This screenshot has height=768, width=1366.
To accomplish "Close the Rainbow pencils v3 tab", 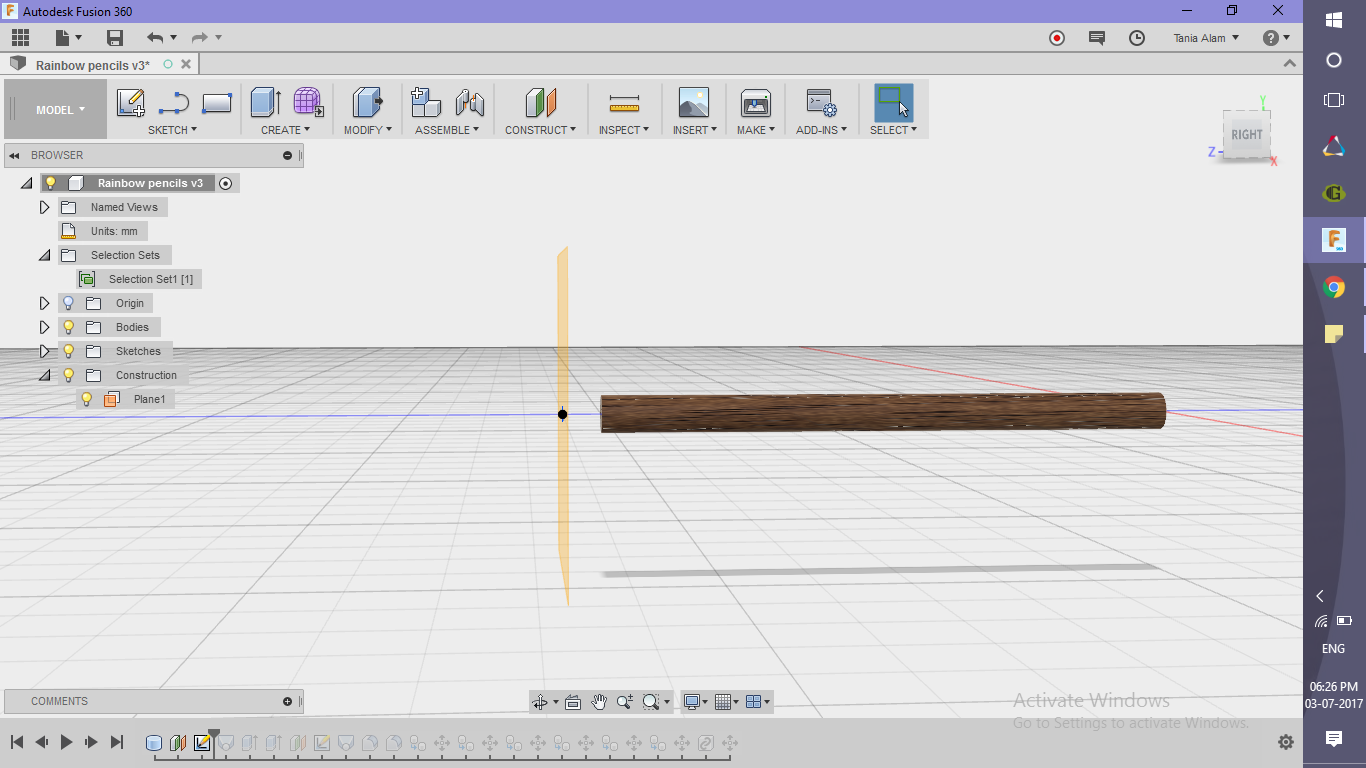I will (186, 64).
